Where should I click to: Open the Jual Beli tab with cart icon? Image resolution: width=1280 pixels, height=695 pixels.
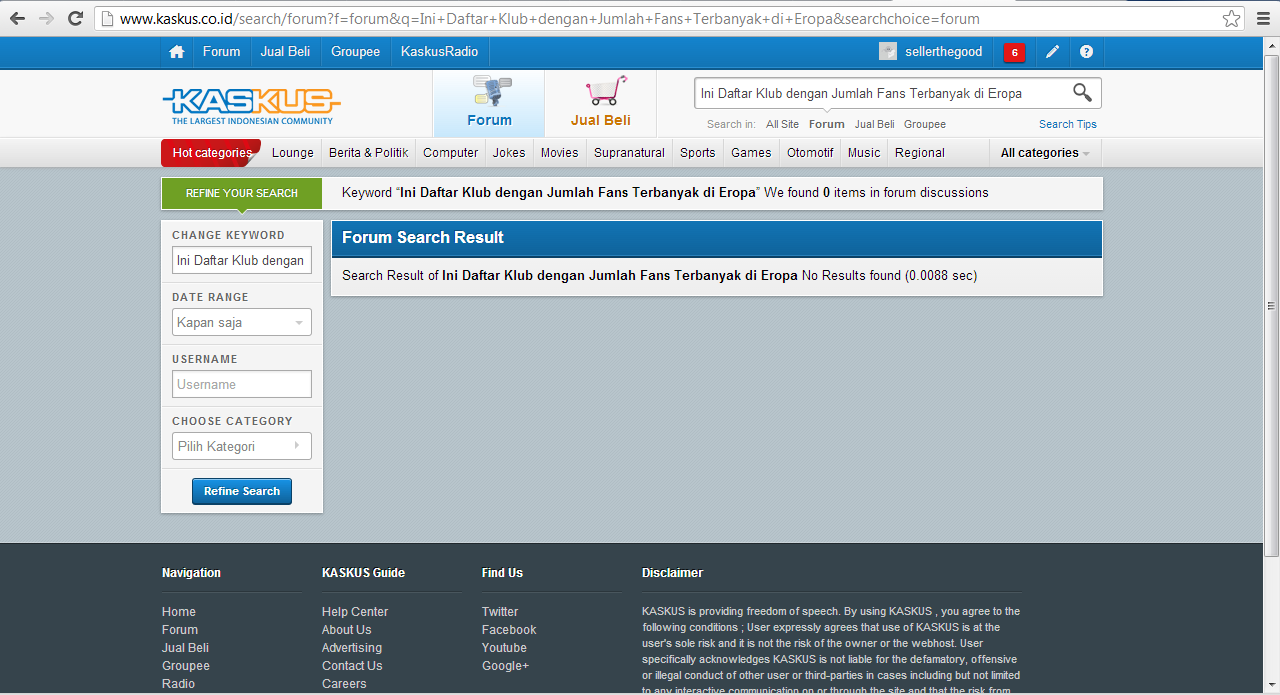coord(601,103)
